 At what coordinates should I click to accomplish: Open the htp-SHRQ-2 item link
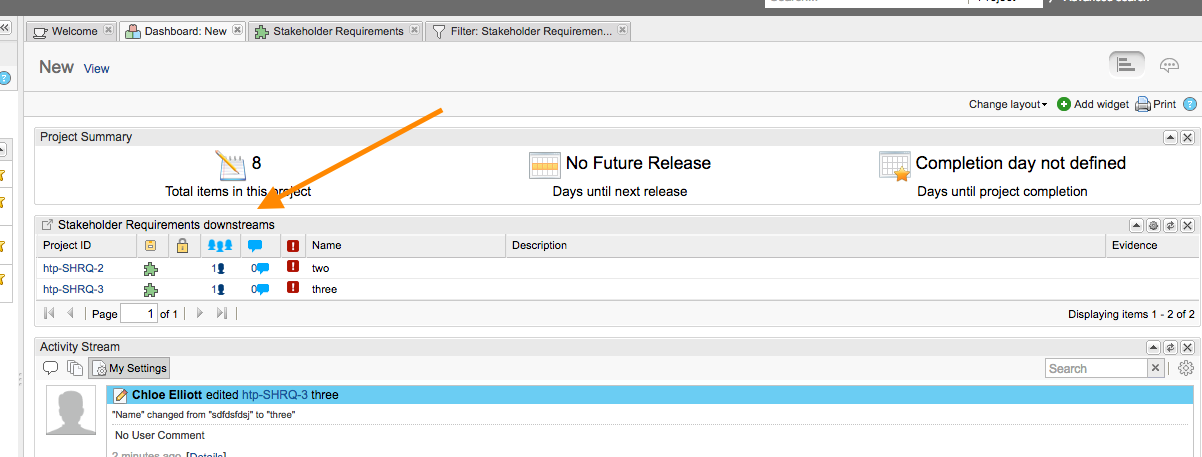[x=73, y=268]
